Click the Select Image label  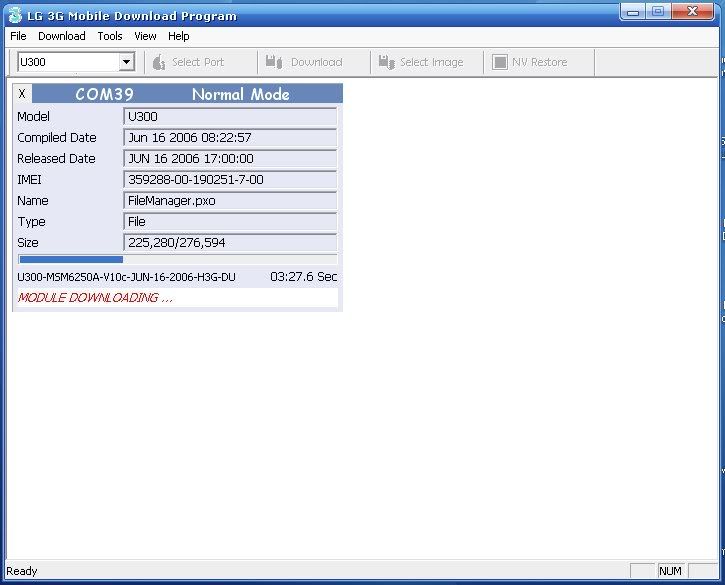pos(431,62)
